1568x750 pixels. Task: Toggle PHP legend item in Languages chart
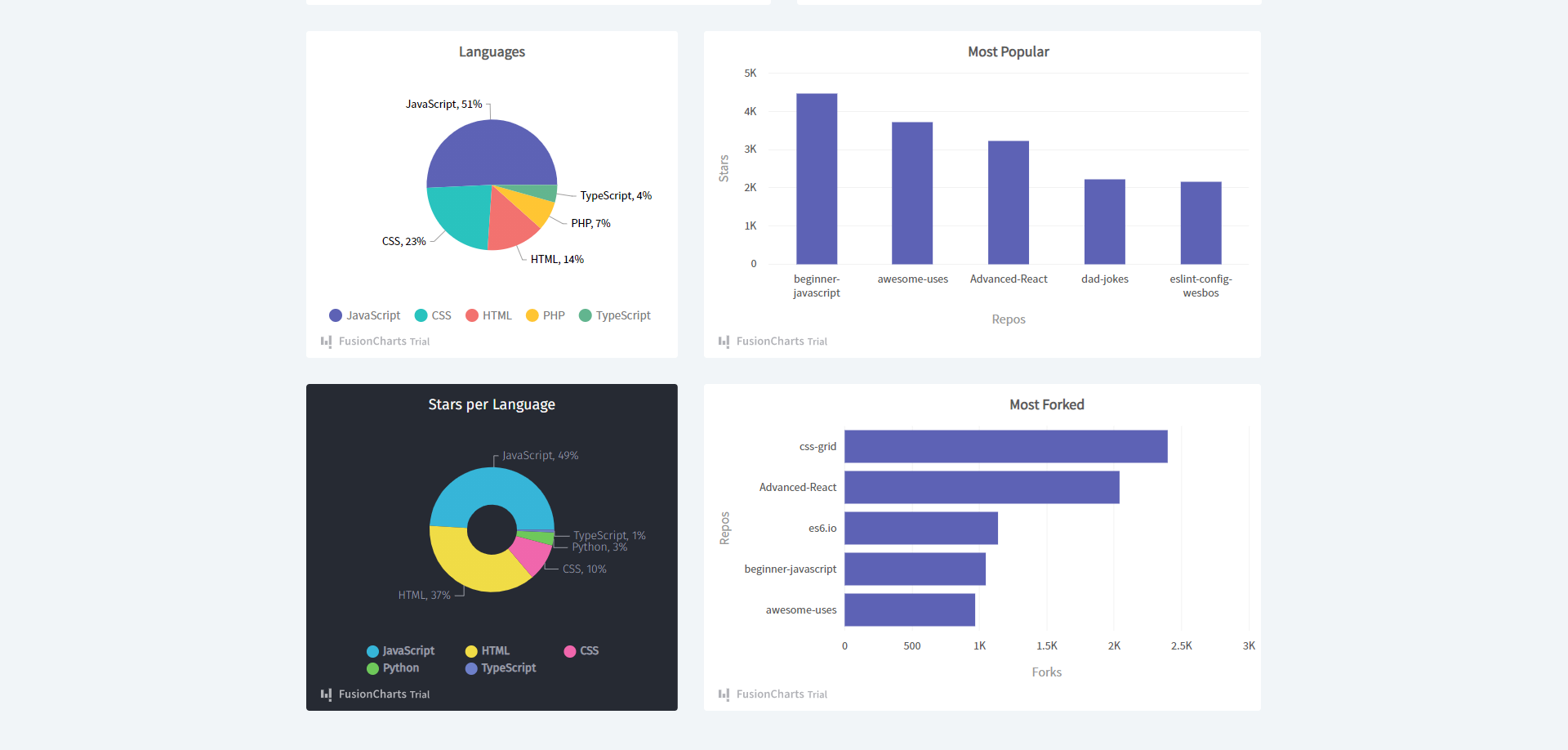pyautogui.click(x=546, y=315)
